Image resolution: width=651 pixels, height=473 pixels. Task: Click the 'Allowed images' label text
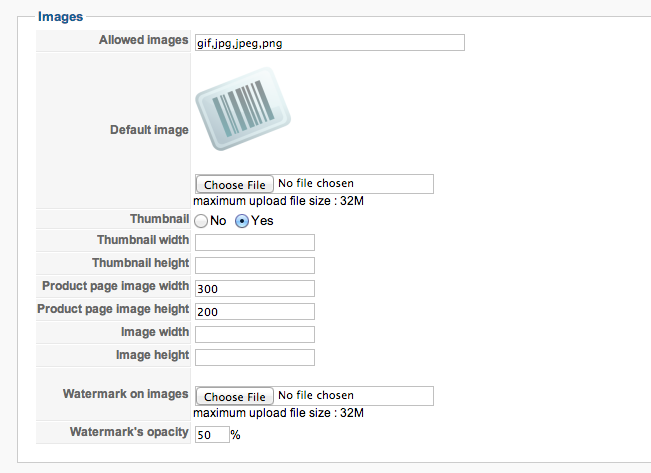[x=143, y=40]
